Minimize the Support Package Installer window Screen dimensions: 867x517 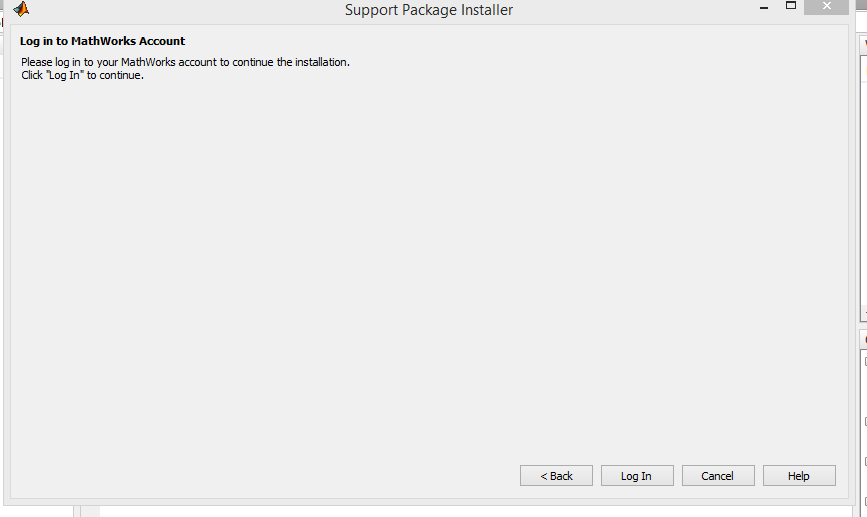764,8
